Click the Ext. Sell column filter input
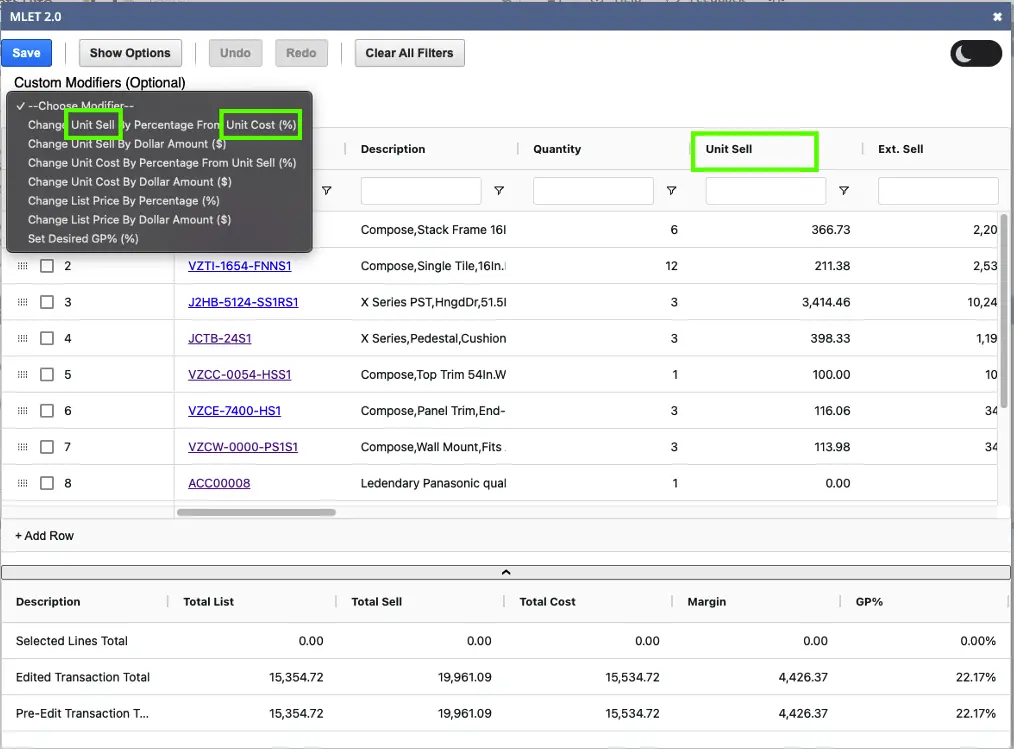Image resolution: width=1014 pixels, height=749 pixels. coord(938,191)
